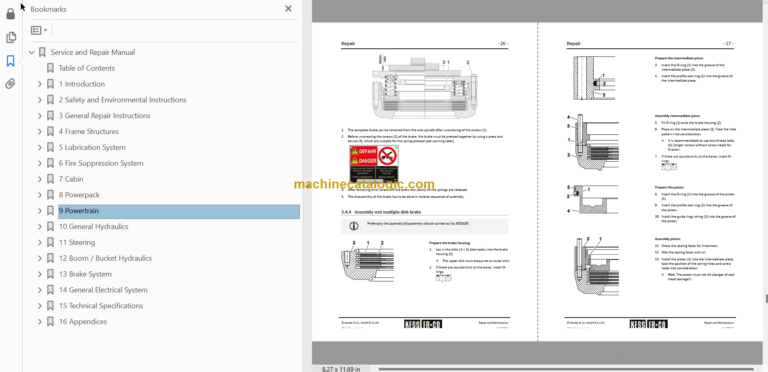This screenshot has height=372, width=768.
Task: Open 5 Lubrication System bookmark
Action: (92, 147)
